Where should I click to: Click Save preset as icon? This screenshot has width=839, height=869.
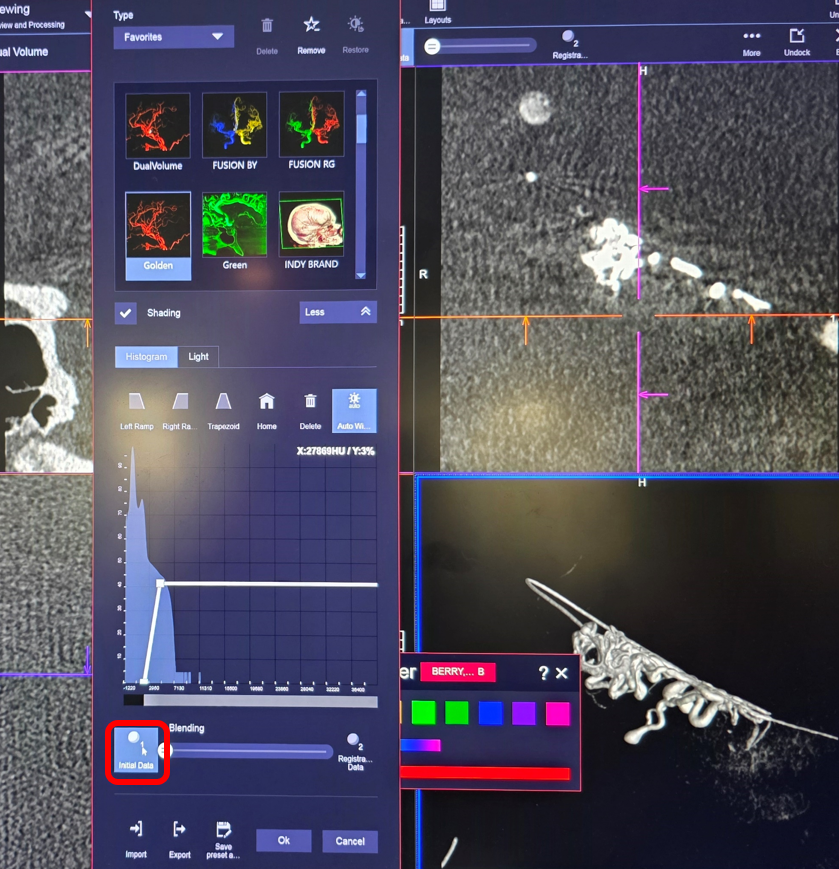pyautogui.click(x=224, y=829)
